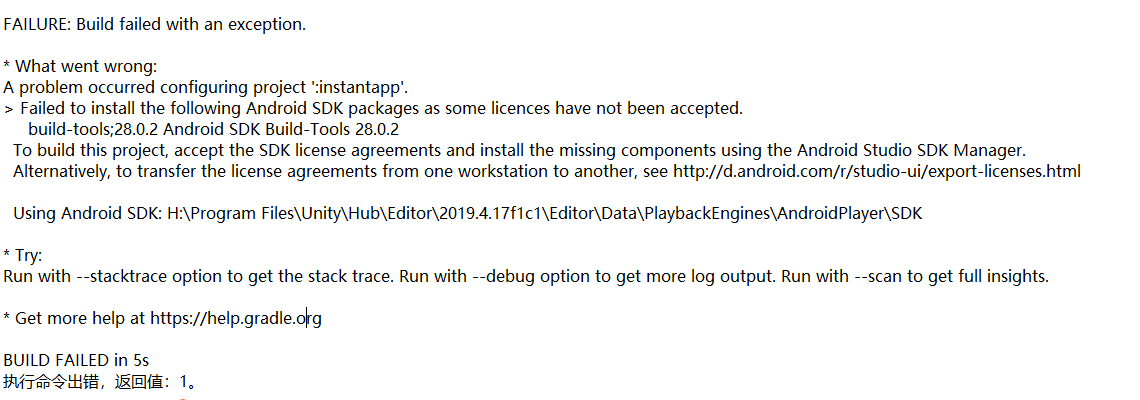Open the export-licenses.html Android URL
Viewport: 1140px width, 400px height.
[876, 171]
